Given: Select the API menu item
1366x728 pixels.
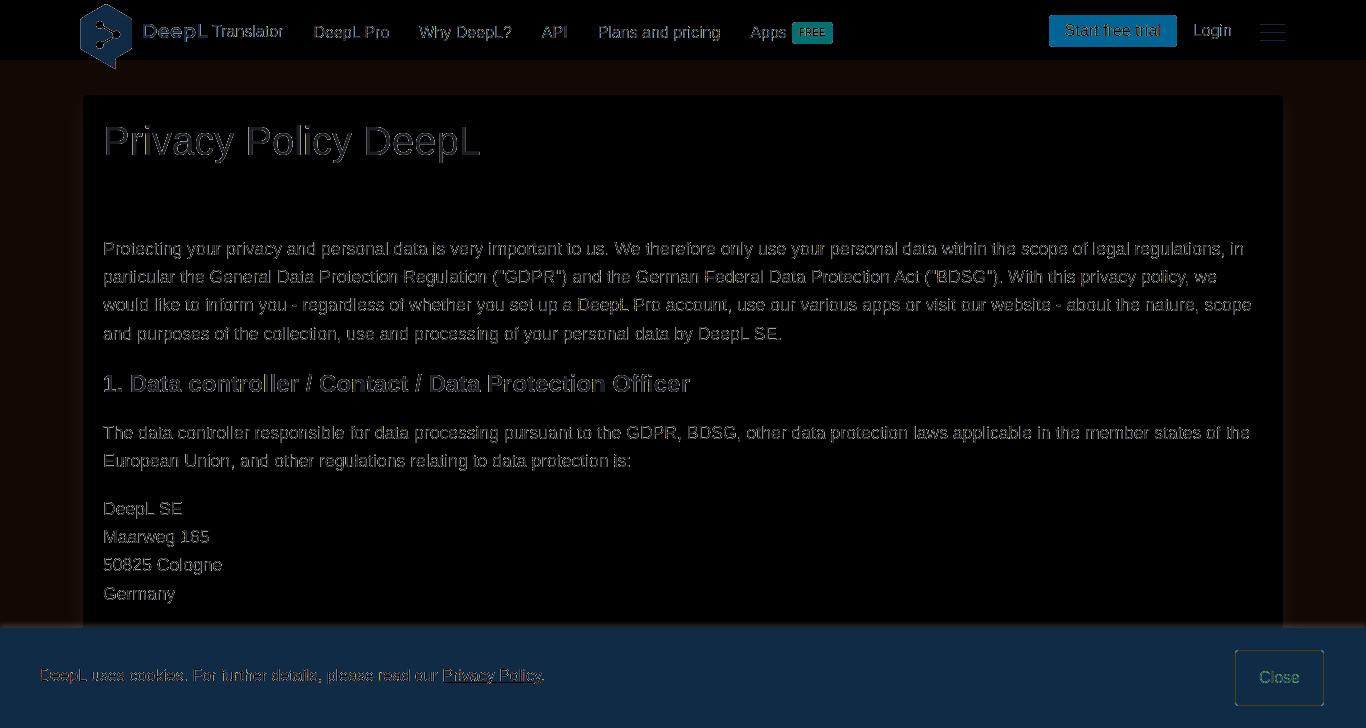Looking at the screenshot, I should pos(555,32).
